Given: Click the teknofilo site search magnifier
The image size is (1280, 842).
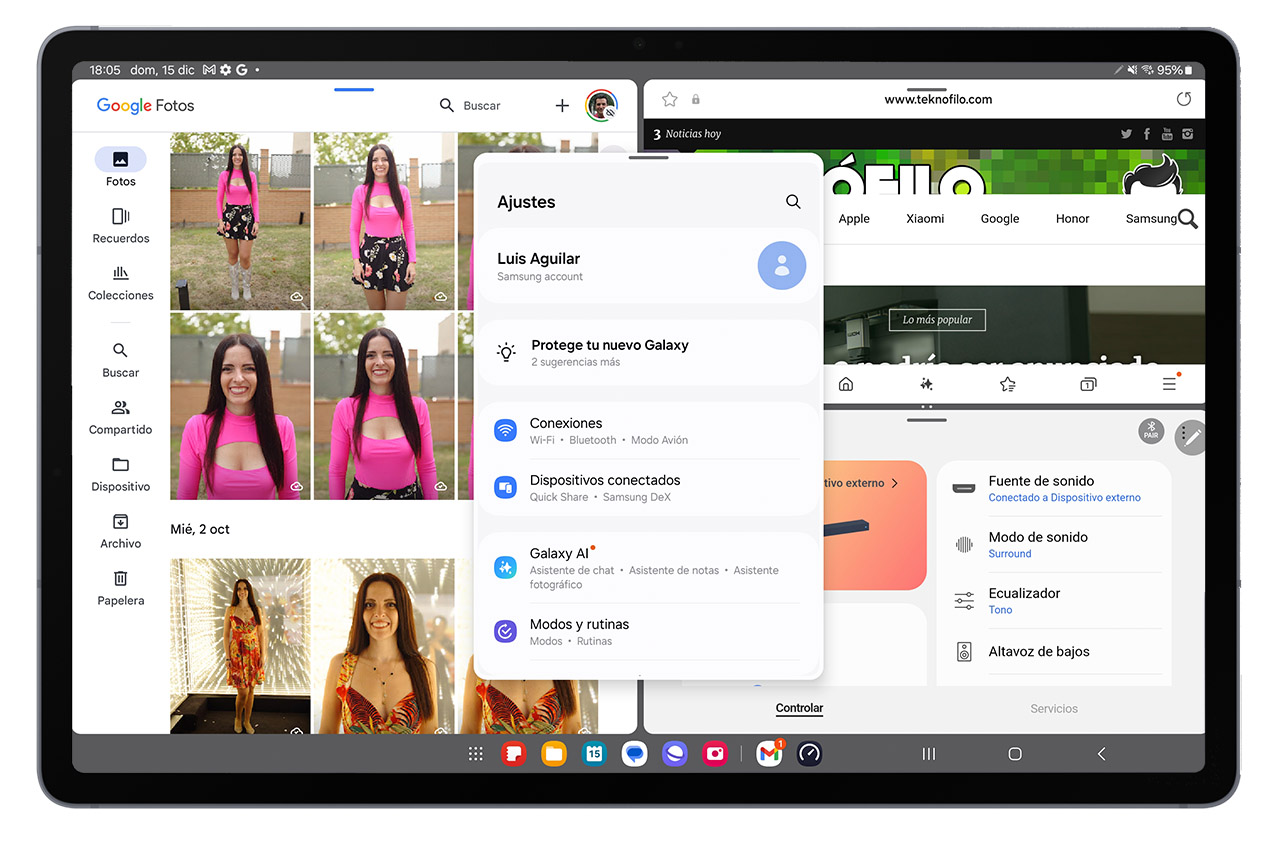Looking at the screenshot, I should pyautogui.click(x=1188, y=219).
